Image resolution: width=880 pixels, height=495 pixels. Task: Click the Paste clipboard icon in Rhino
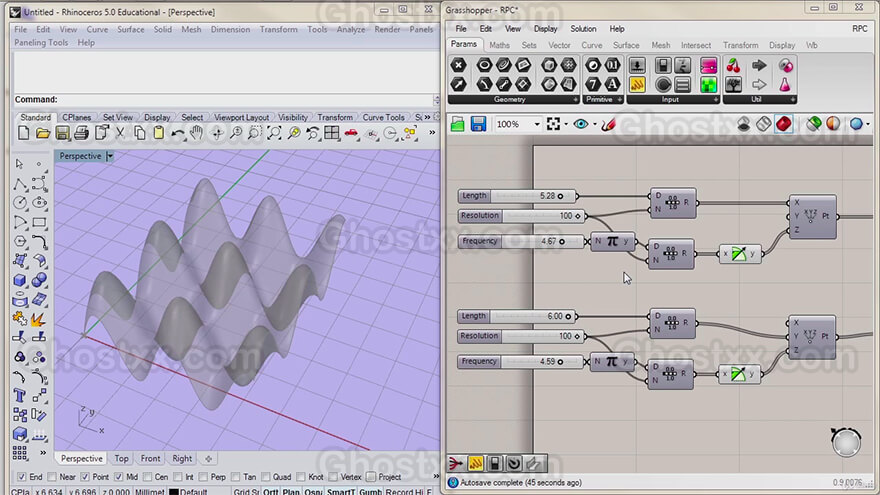coord(159,133)
